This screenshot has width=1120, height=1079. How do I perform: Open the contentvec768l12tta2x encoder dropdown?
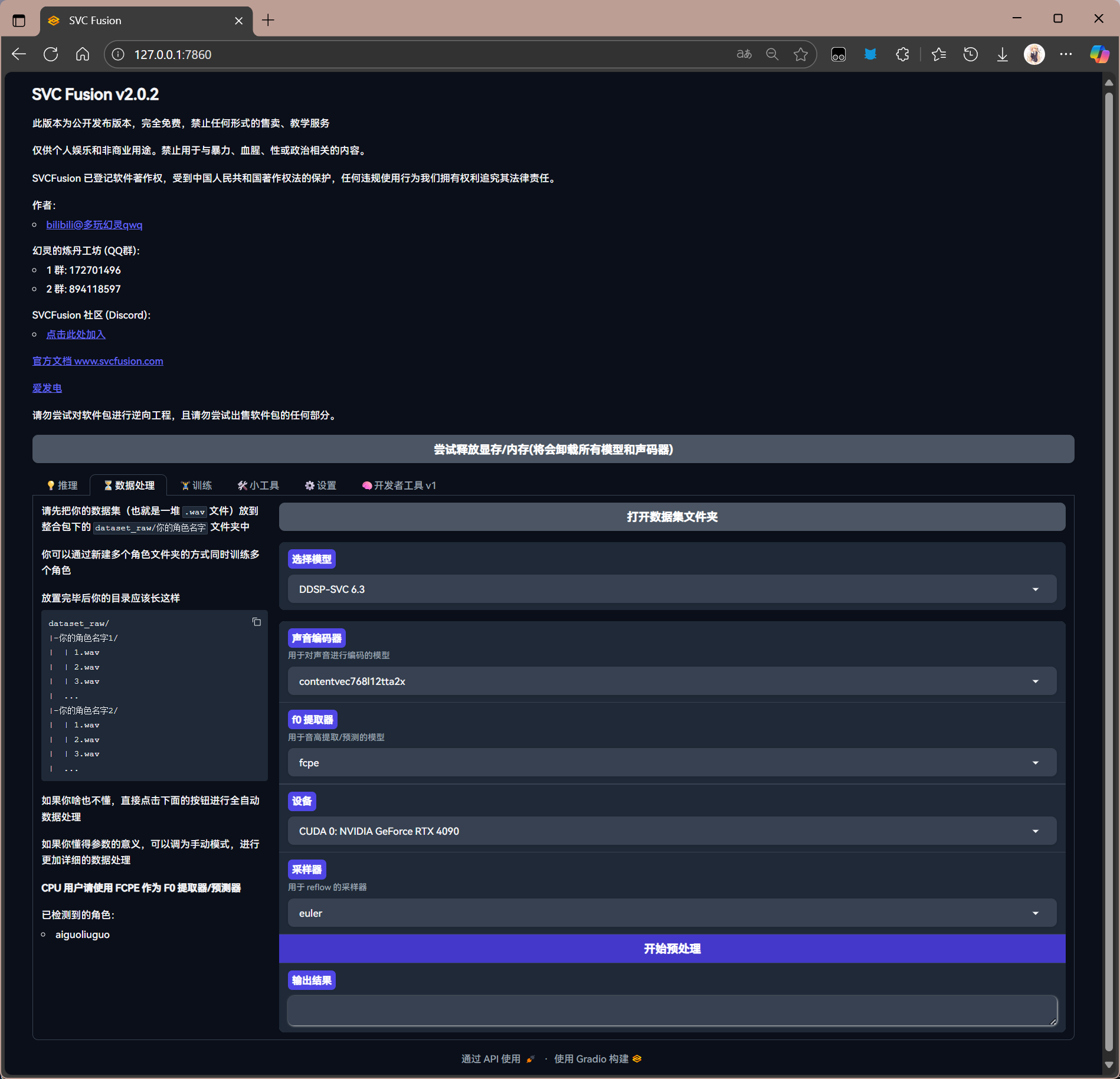672,681
